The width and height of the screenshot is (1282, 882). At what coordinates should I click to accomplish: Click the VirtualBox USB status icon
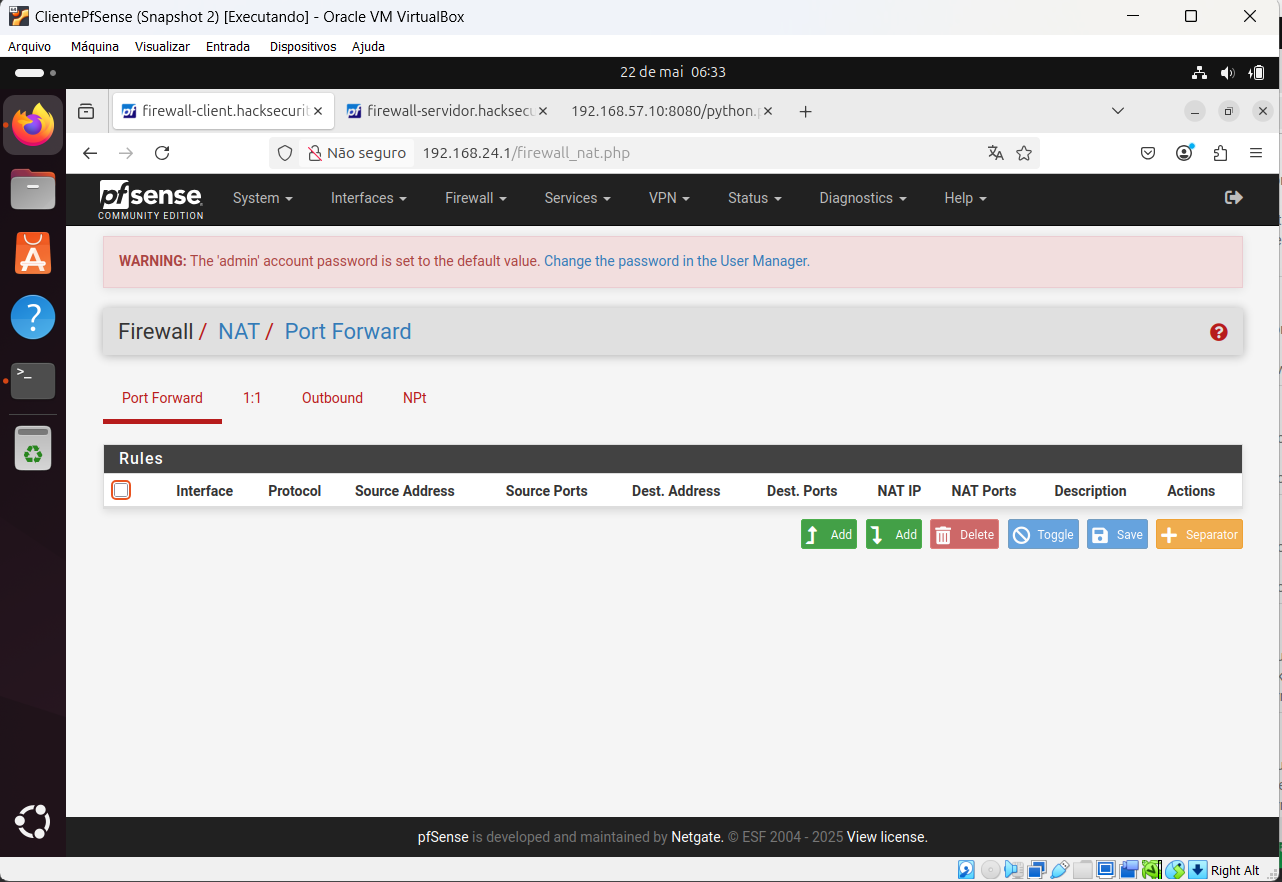pyautogui.click(x=1060, y=870)
